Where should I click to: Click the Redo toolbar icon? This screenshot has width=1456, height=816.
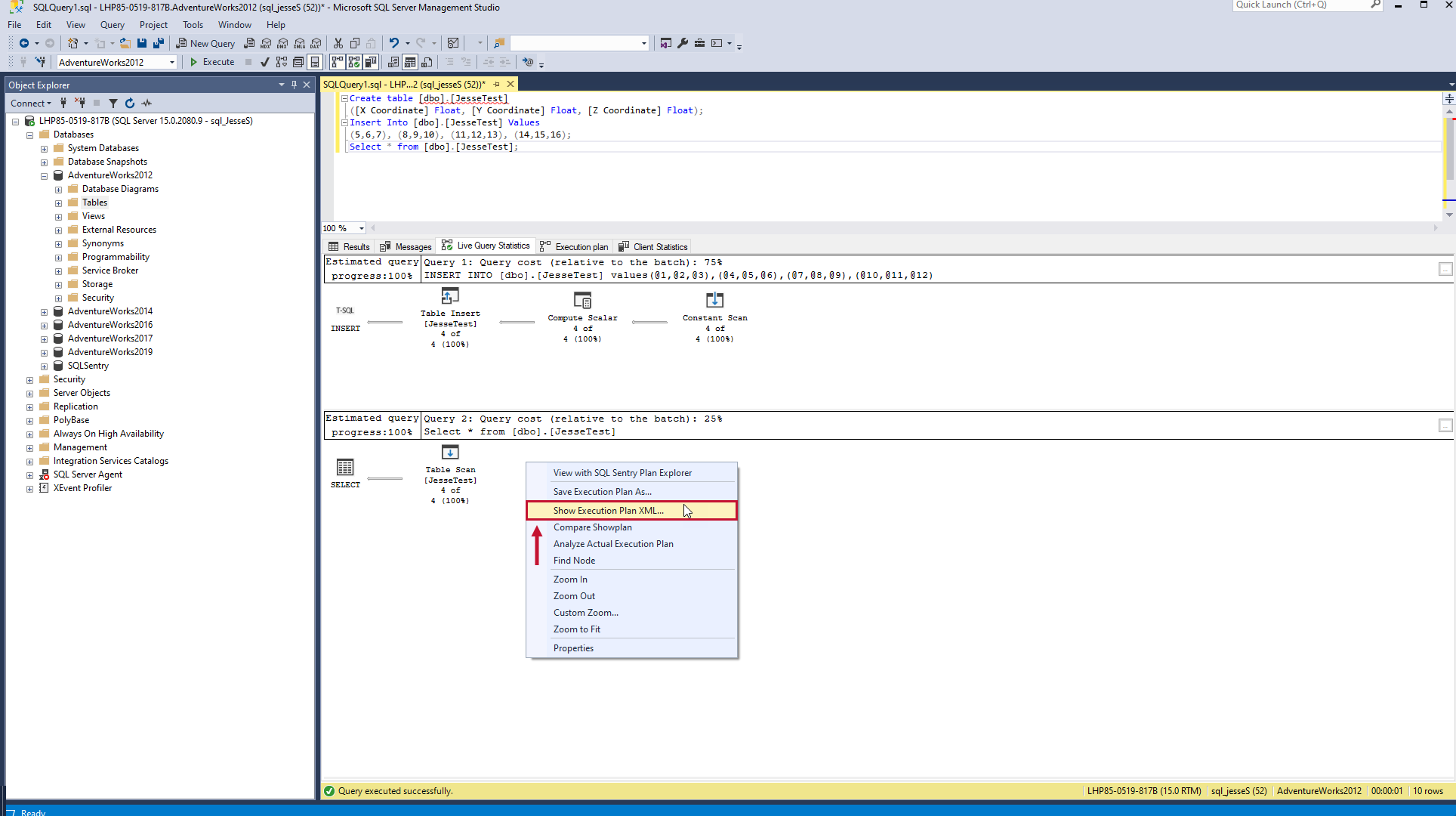point(420,42)
